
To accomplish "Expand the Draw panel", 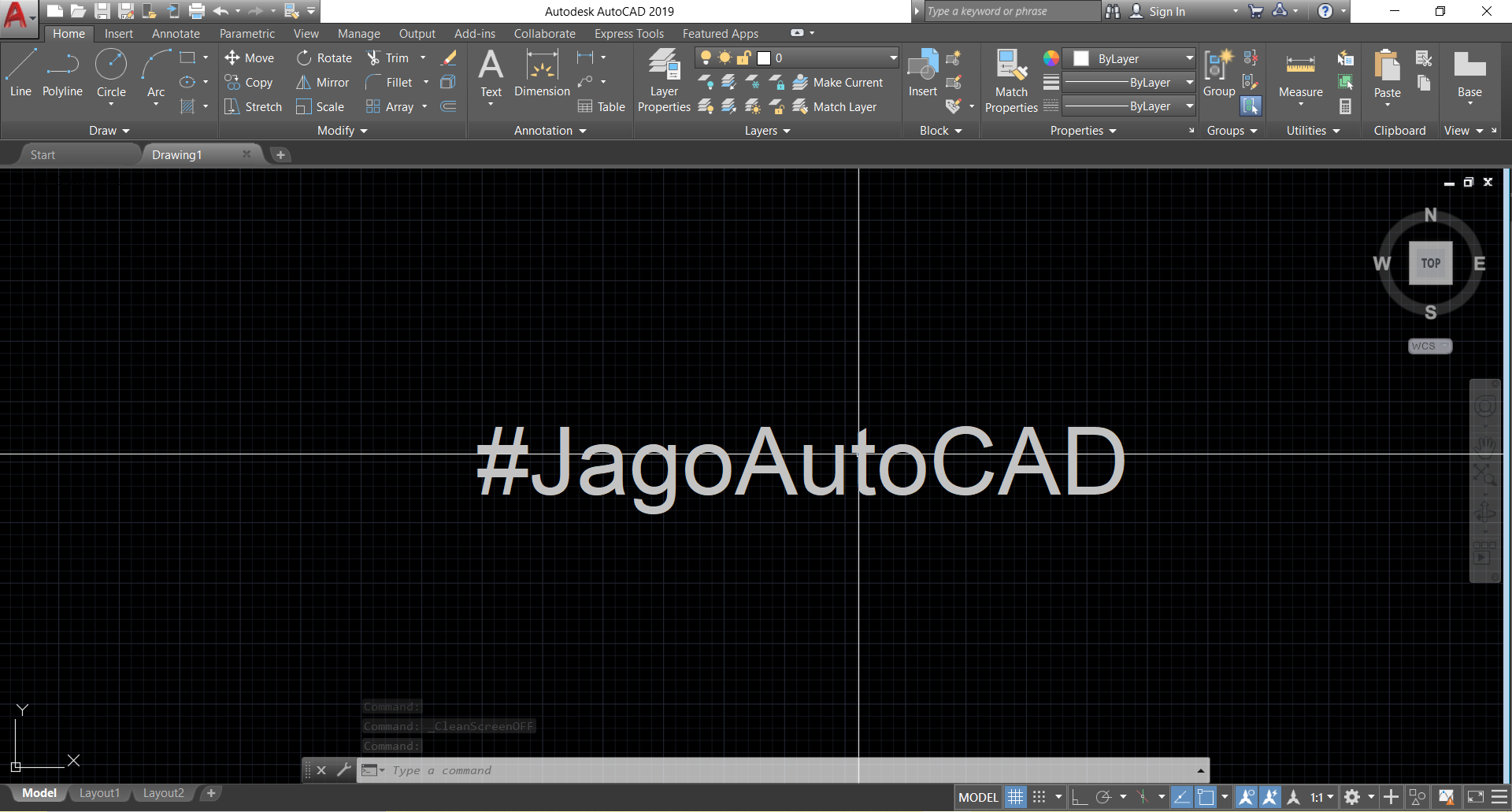I will 109,131.
